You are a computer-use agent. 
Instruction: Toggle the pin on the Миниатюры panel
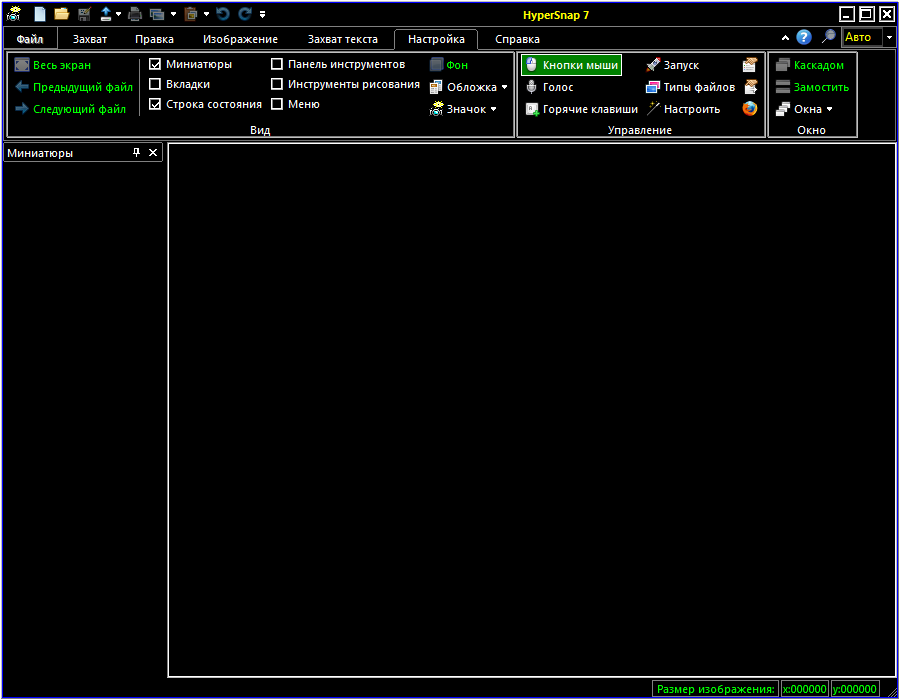point(136,153)
